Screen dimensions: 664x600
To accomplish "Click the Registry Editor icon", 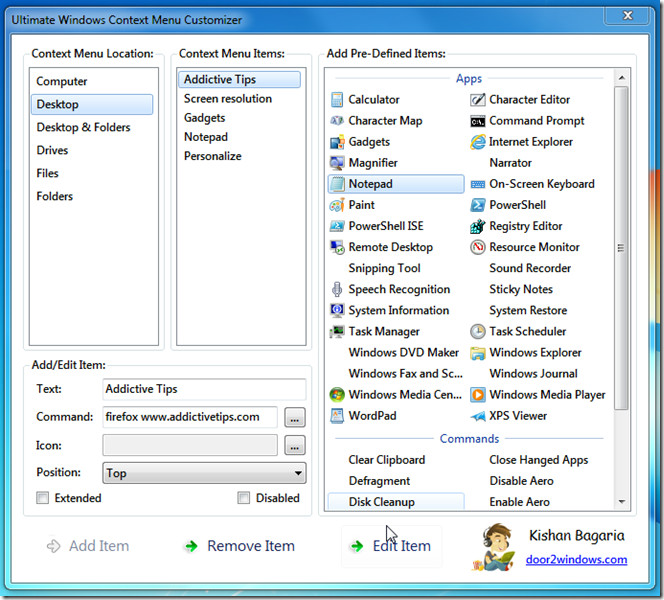I will [x=478, y=227].
